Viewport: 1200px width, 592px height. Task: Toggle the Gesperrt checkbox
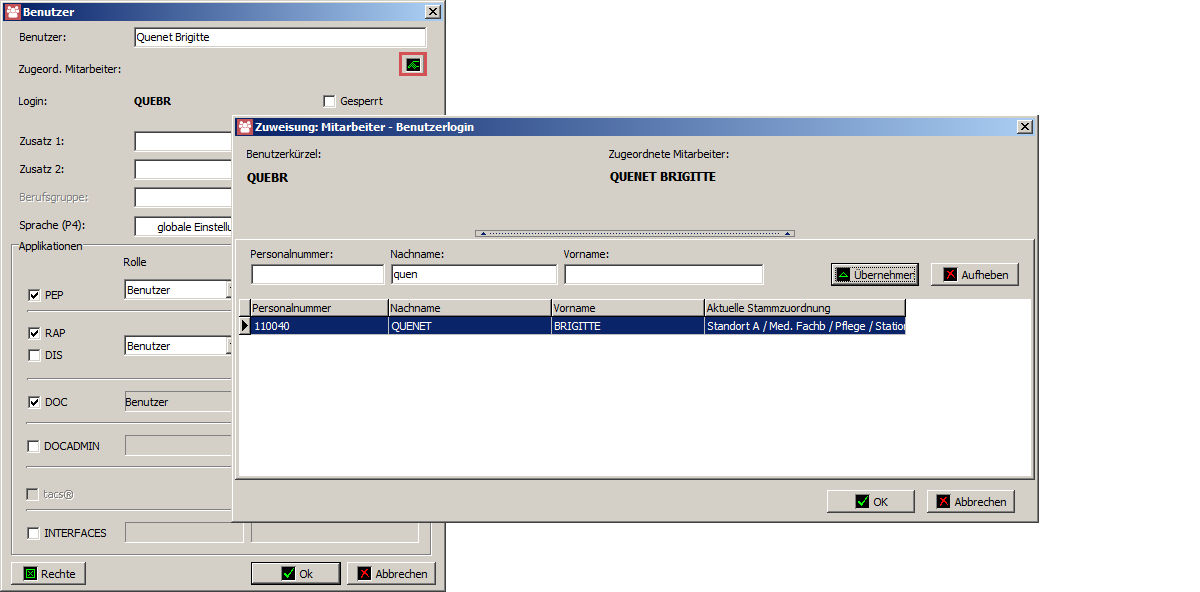(329, 101)
